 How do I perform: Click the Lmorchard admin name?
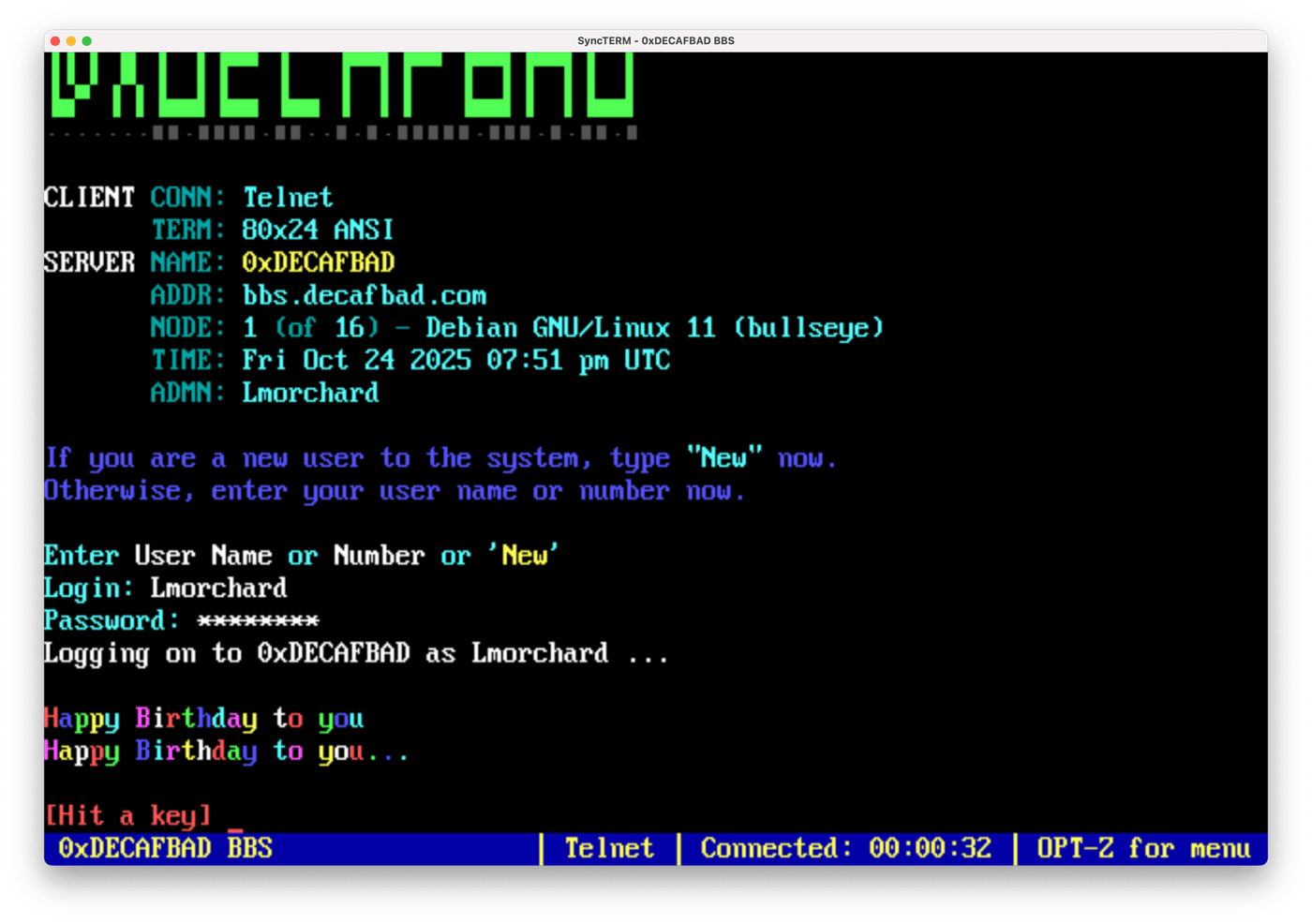pos(309,393)
